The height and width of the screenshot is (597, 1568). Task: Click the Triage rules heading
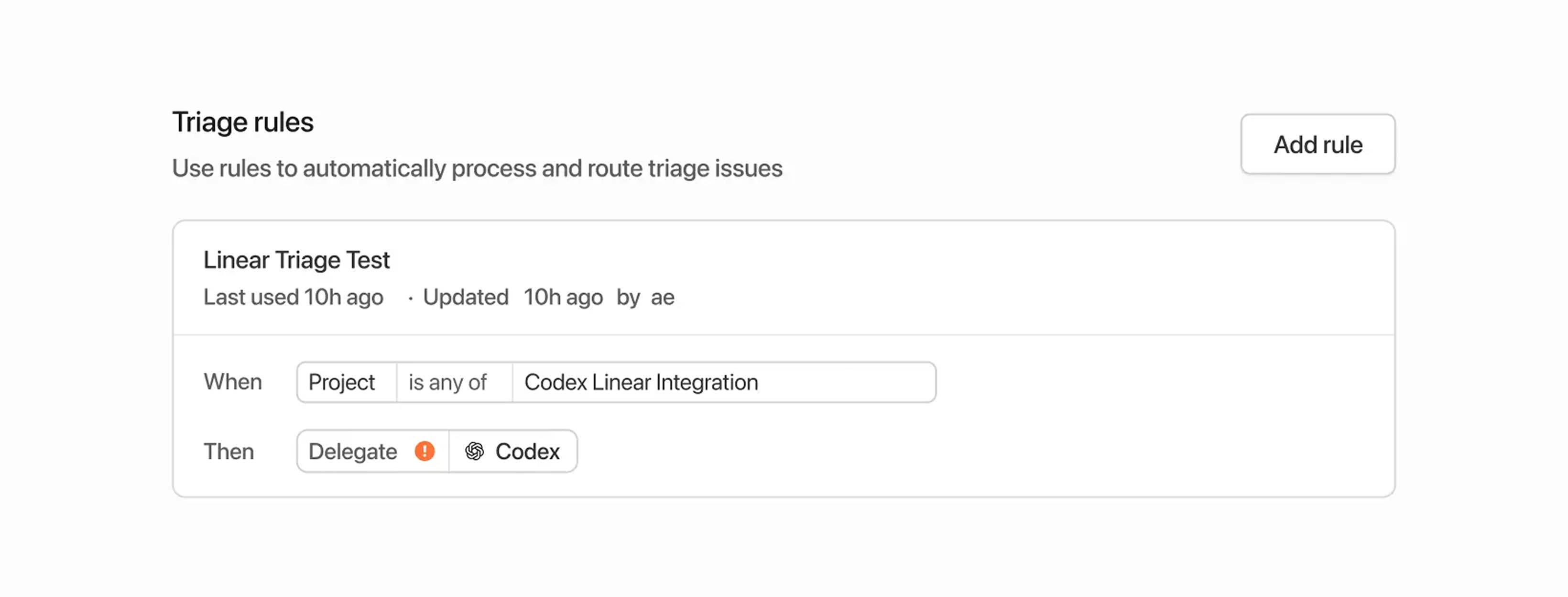[x=242, y=122]
